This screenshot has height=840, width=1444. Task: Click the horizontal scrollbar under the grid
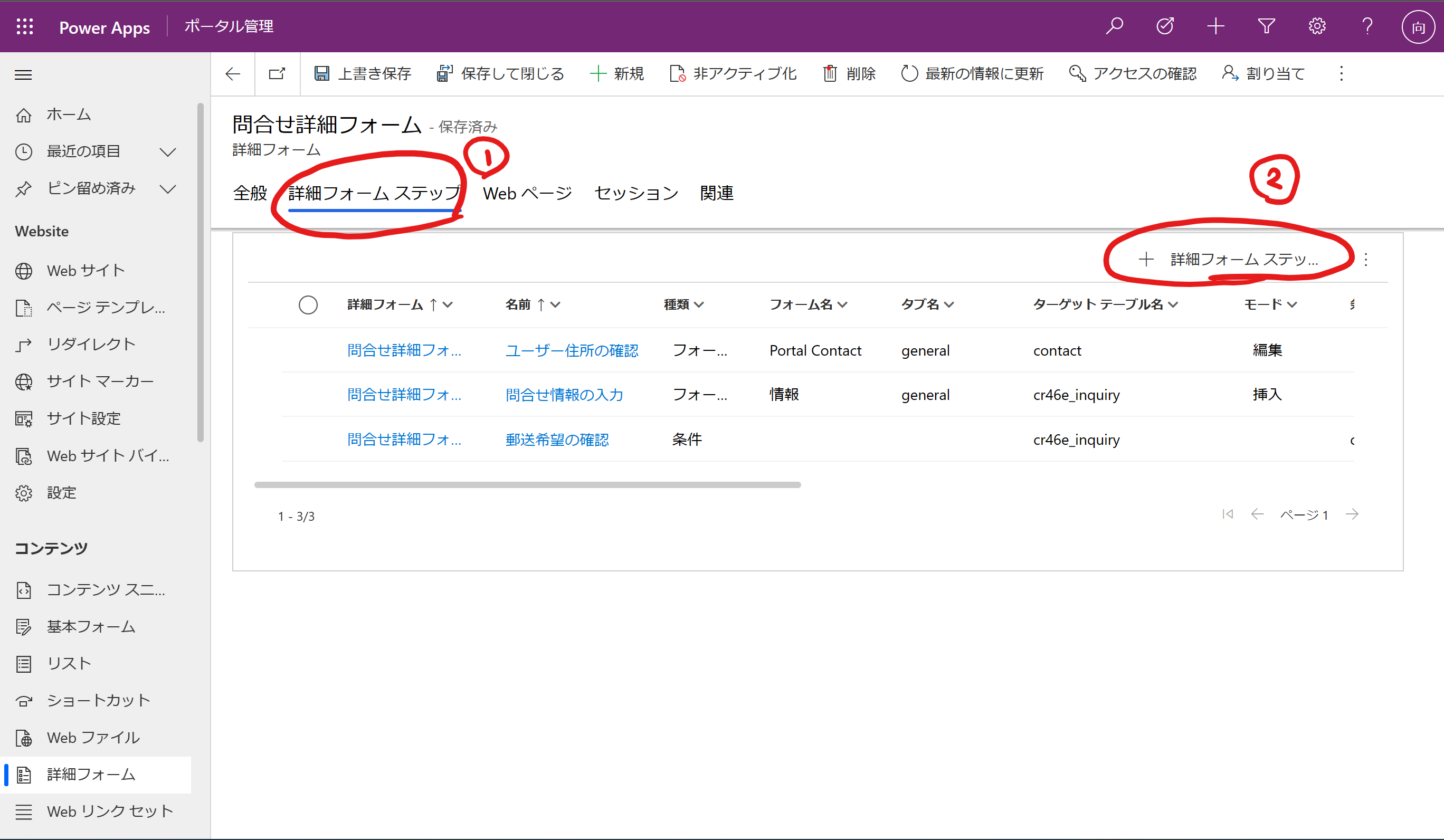point(527,485)
